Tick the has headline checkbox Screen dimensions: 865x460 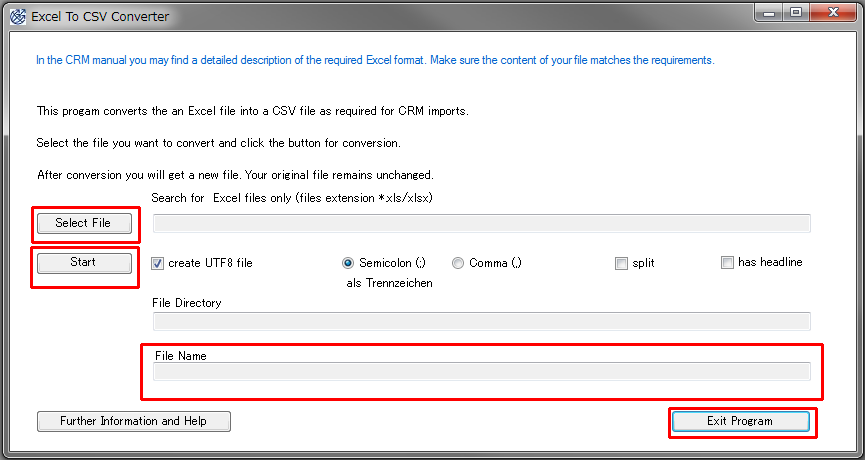tap(727, 263)
